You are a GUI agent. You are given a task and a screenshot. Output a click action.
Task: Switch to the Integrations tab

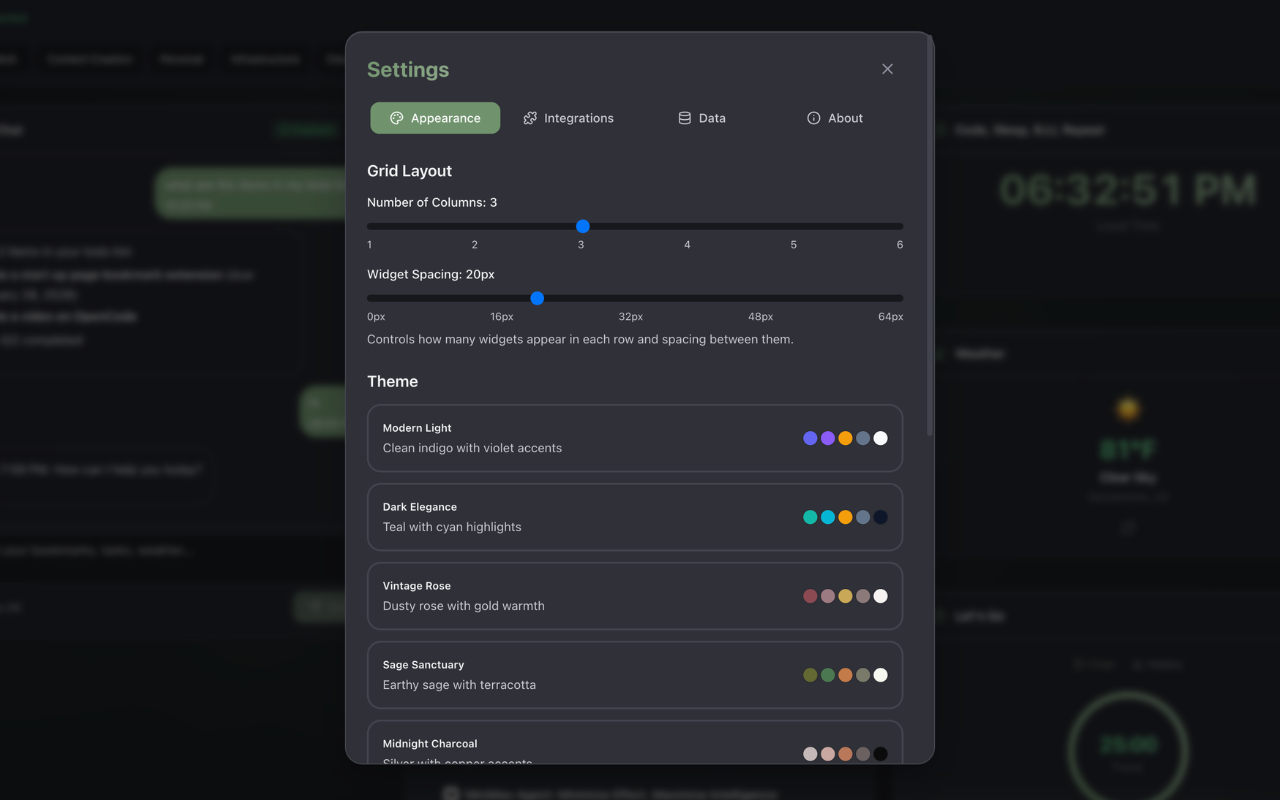point(568,118)
